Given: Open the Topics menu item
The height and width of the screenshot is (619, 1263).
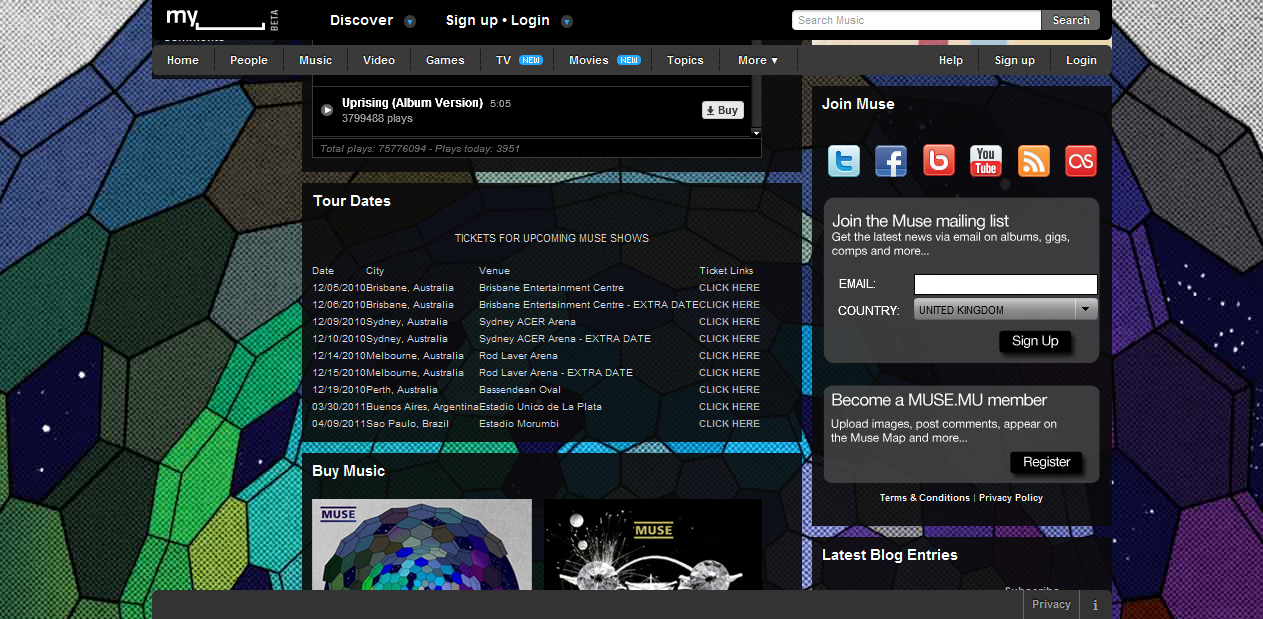Looking at the screenshot, I should click(x=685, y=60).
